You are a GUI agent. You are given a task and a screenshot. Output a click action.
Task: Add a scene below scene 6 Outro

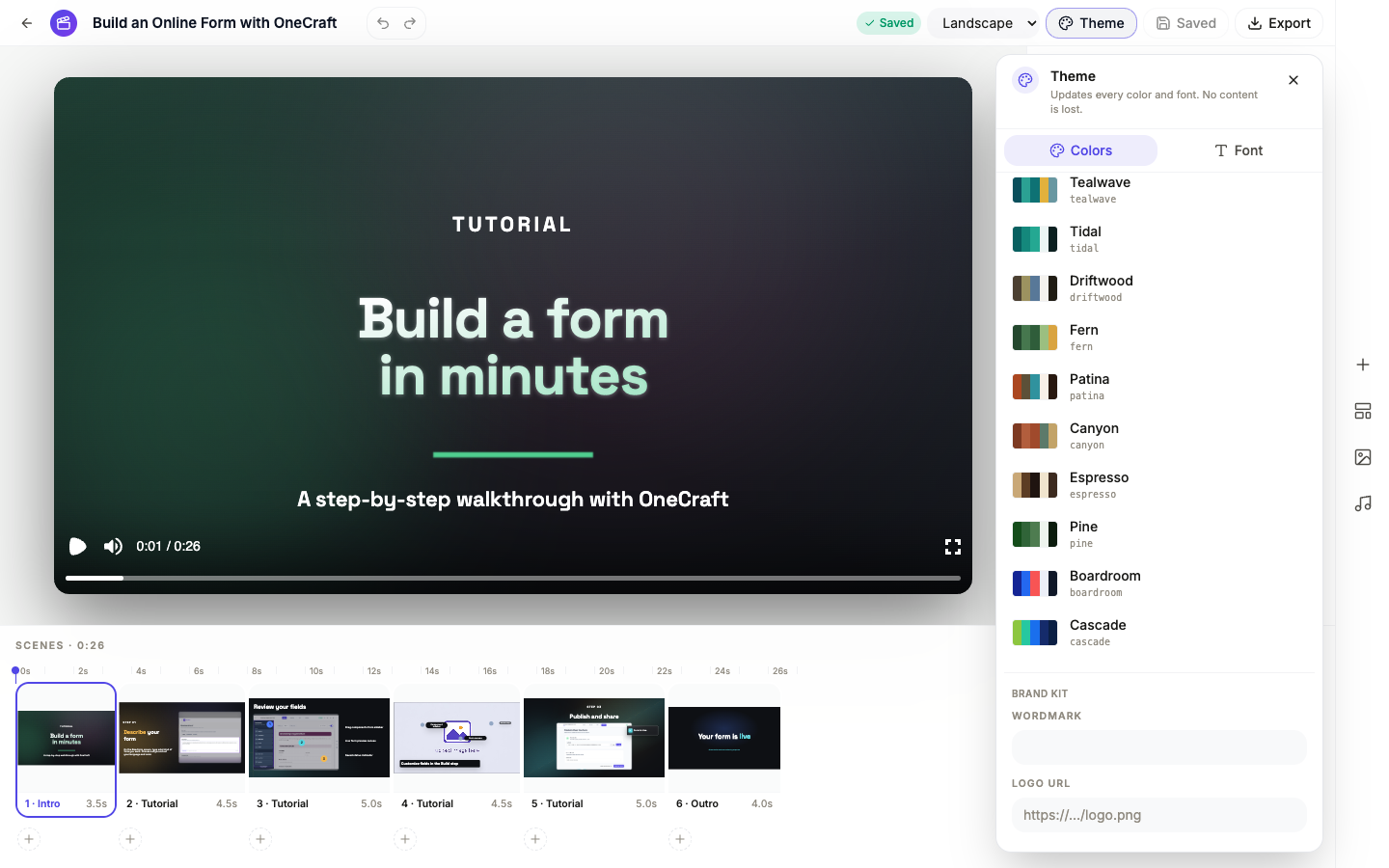tap(680, 839)
